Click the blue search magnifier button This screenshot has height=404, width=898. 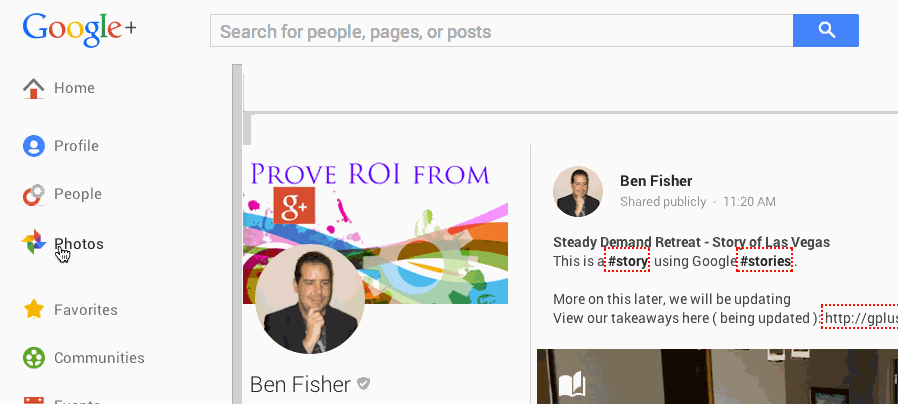[x=826, y=31]
